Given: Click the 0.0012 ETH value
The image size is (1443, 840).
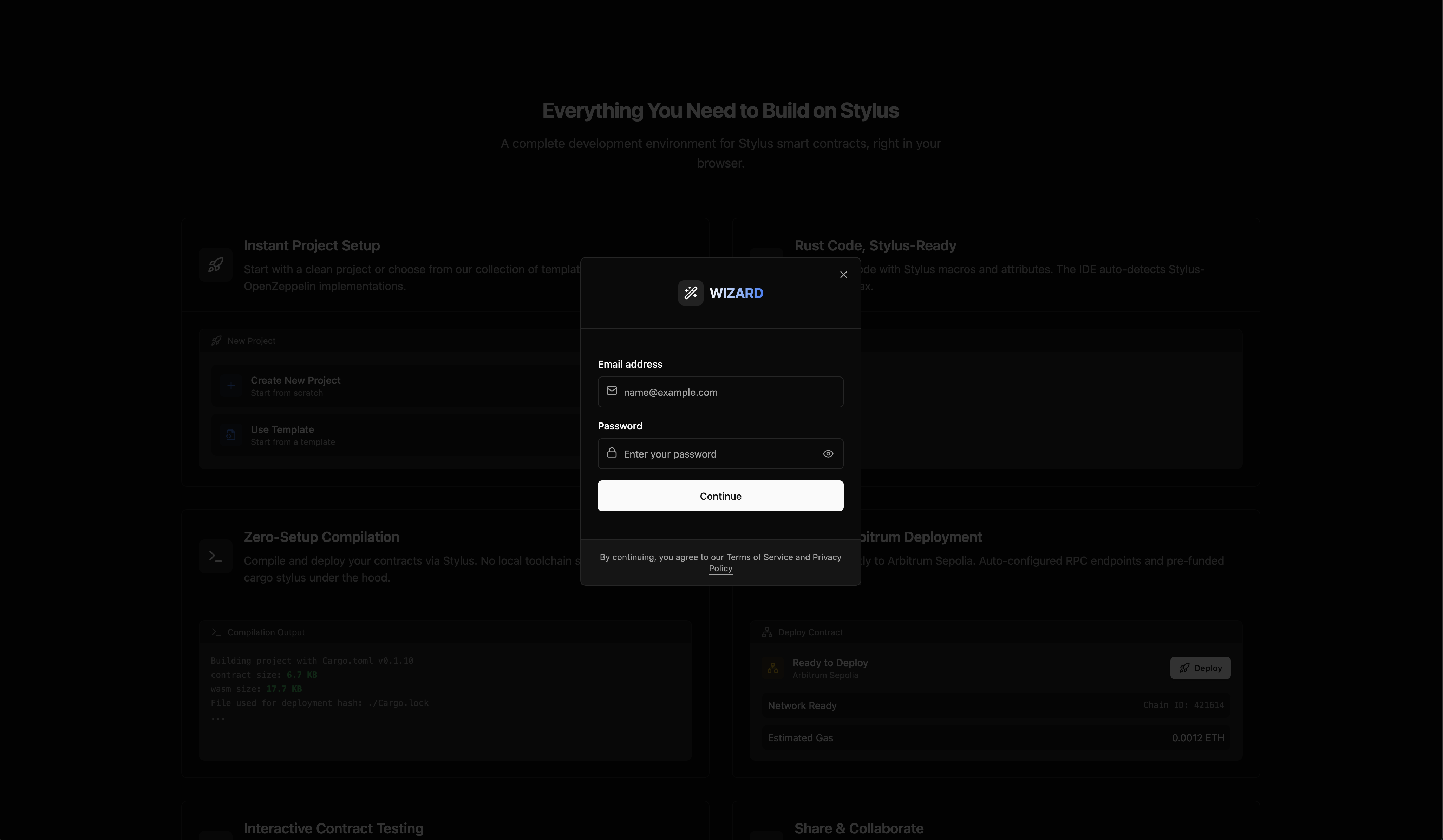Looking at the screenshot, I should [1198, 737].
